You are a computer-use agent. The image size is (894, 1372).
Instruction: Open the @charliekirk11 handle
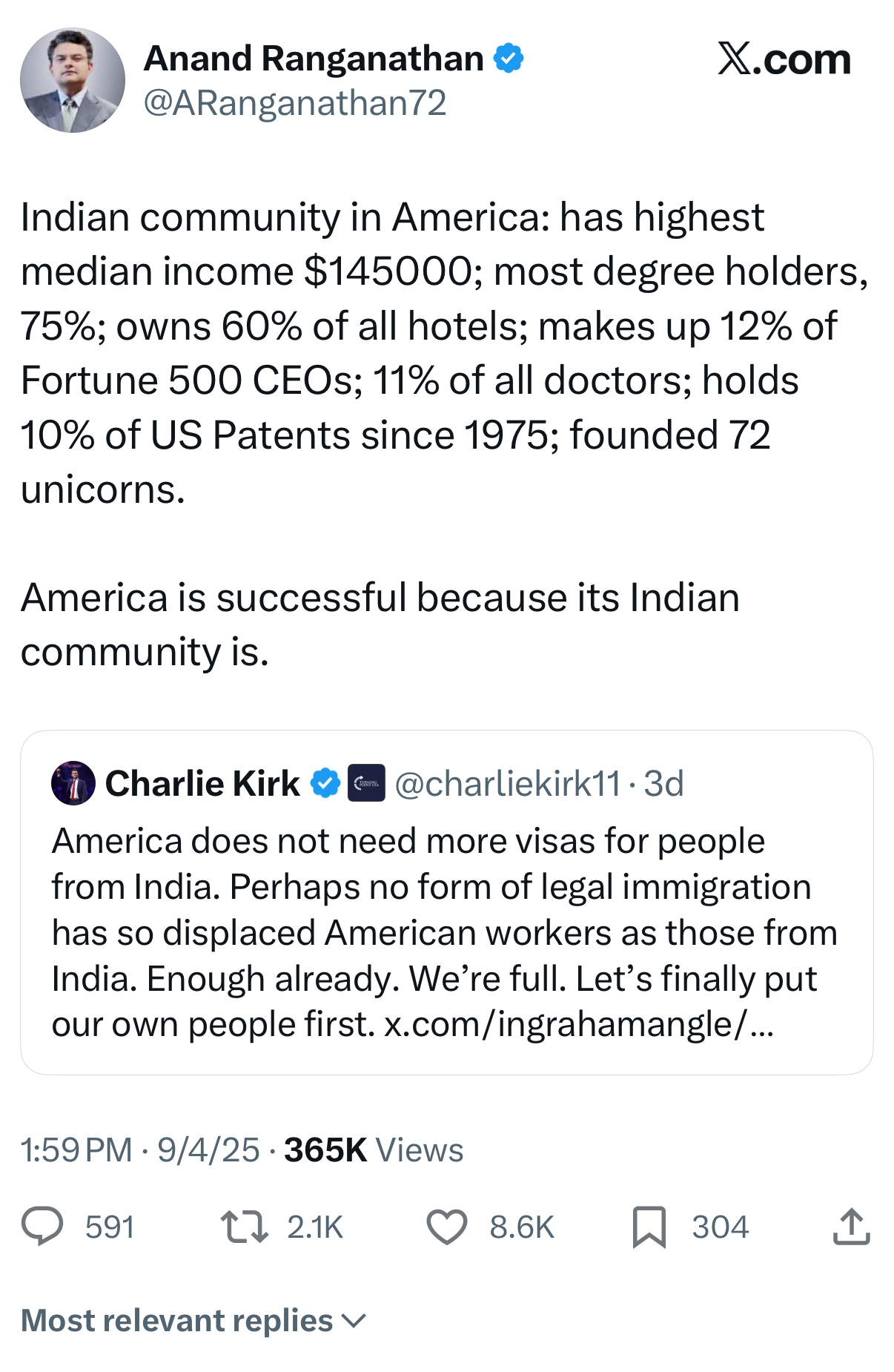coord(507,784)
